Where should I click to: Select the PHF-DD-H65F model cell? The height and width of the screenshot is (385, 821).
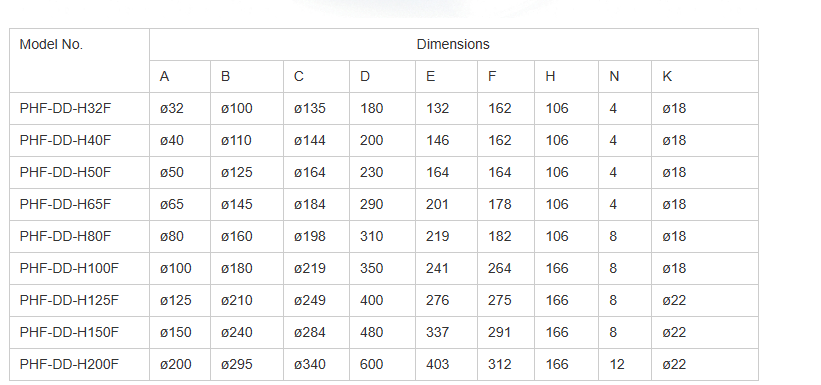pos(80,204)
